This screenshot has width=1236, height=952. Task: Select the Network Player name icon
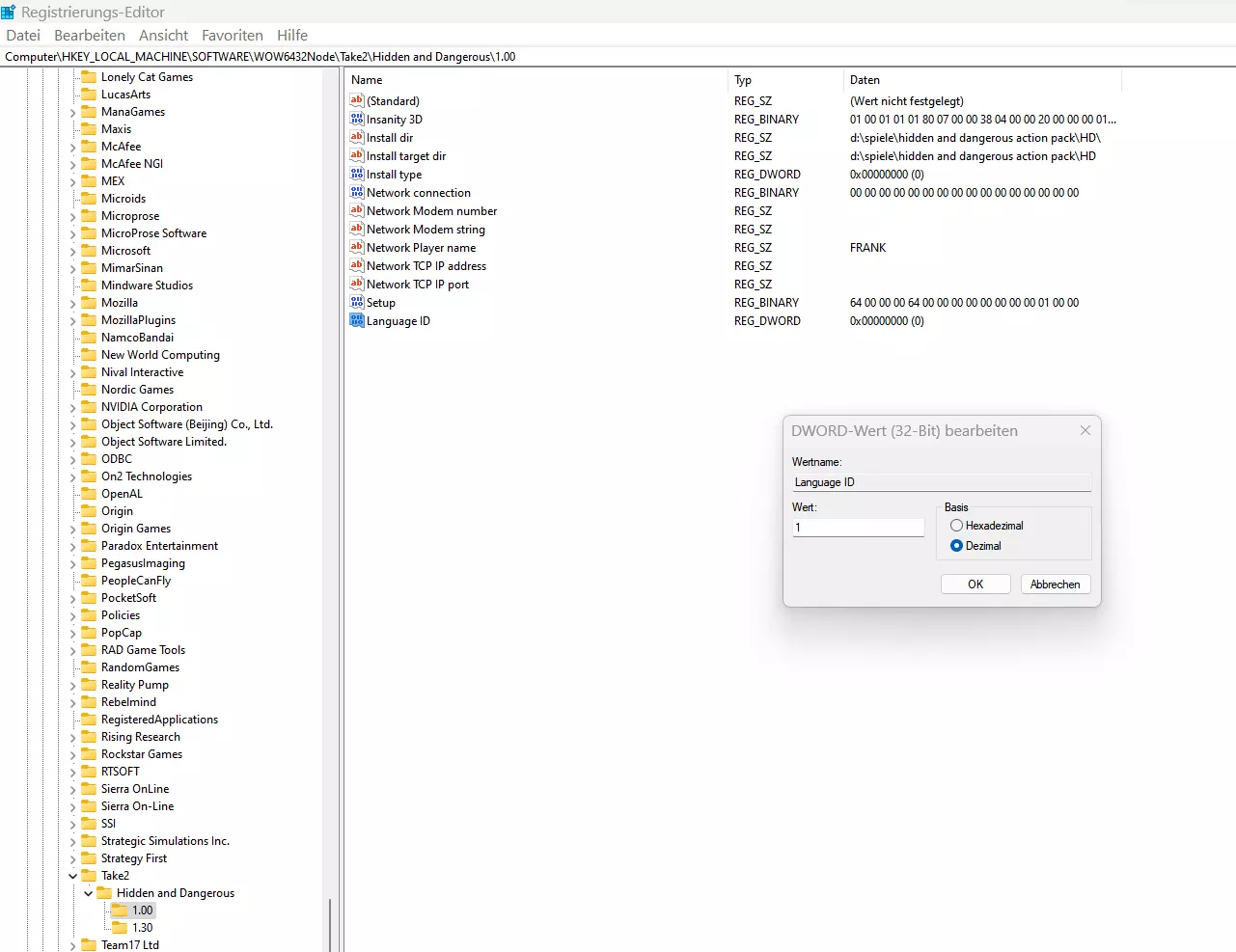tap(356, 247)
